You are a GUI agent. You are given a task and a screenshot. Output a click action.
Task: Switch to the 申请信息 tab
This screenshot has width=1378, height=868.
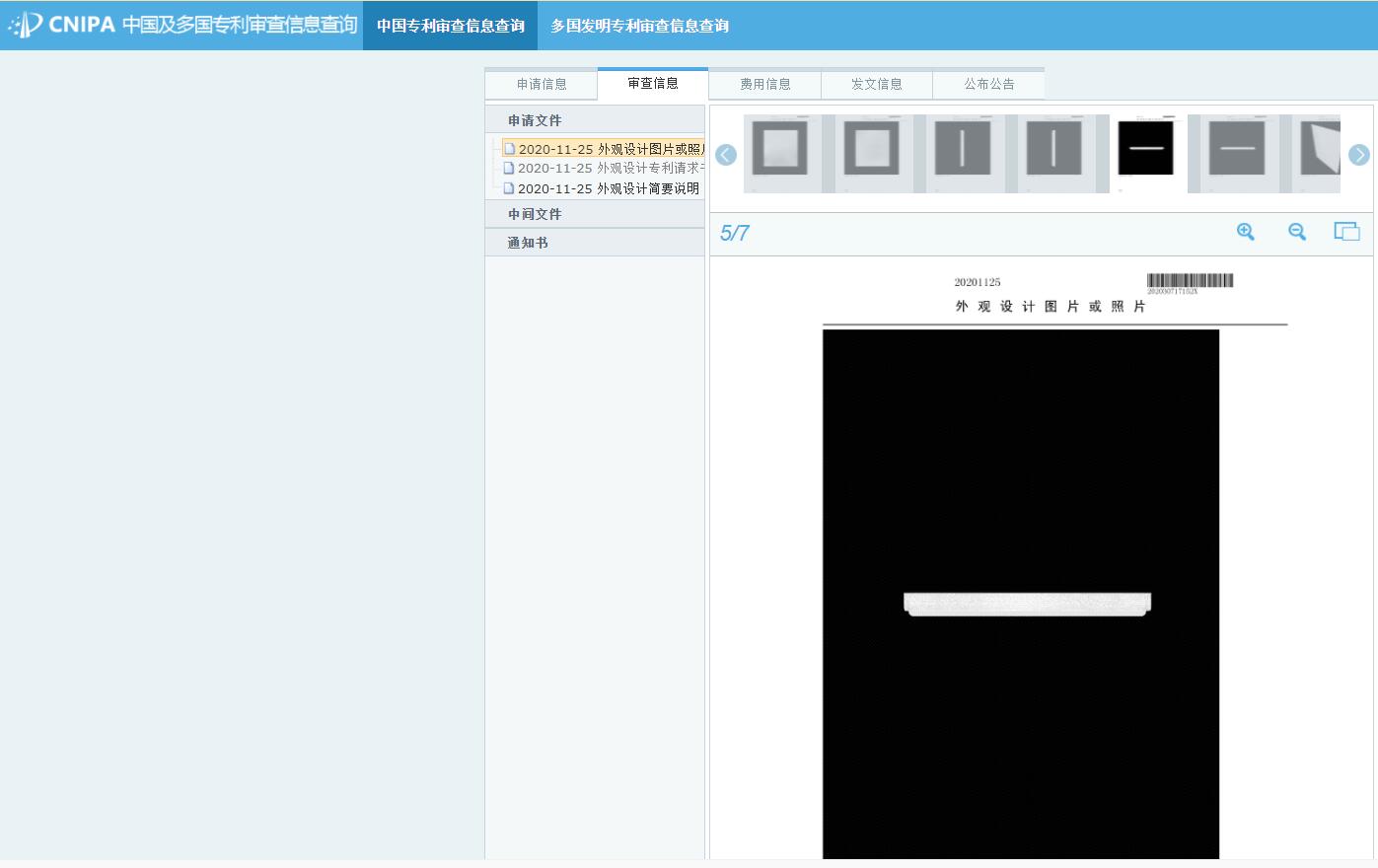pos(542,84)
